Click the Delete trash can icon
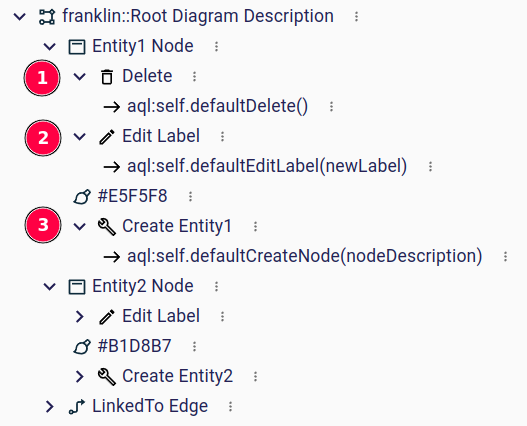This screenshot has height=426, width=527. pos(107,77)
